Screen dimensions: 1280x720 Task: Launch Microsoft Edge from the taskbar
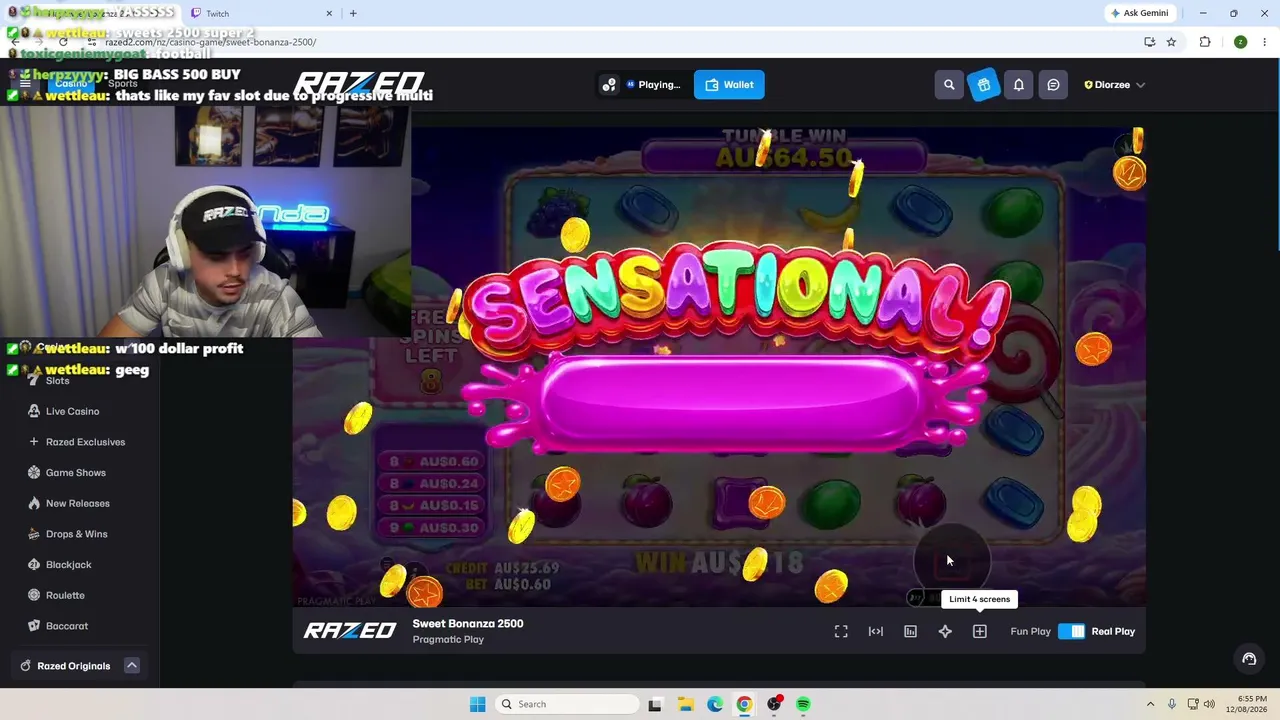[715, 704]
